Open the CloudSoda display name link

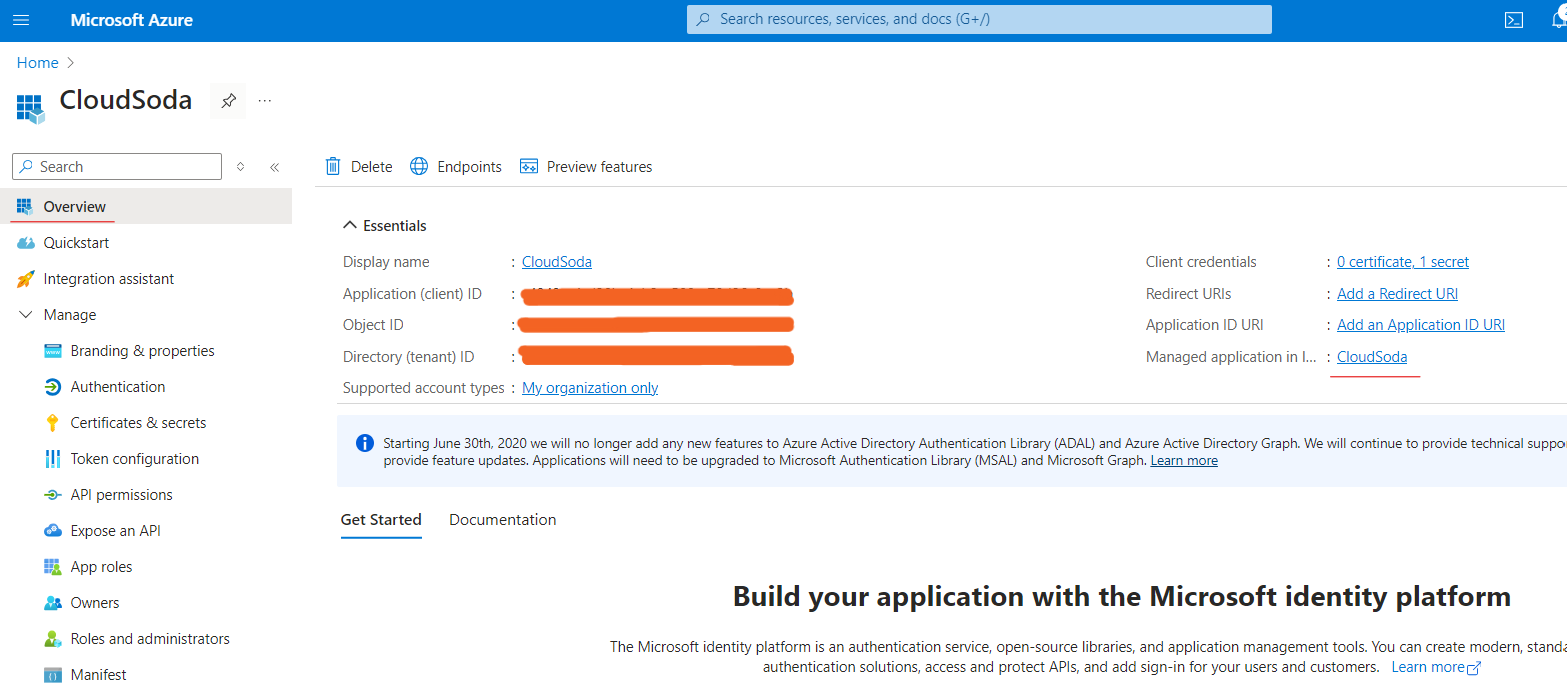click(x=557, y=262)
